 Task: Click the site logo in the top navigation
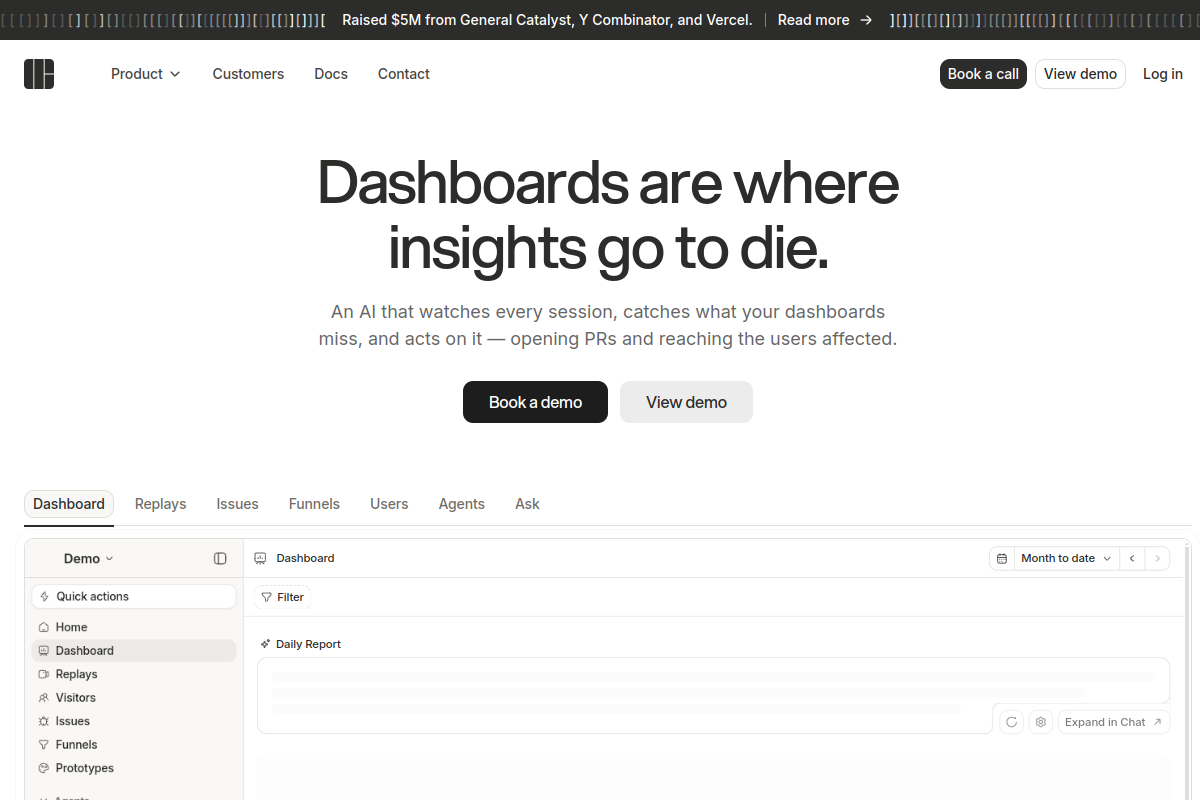[39, 74]
